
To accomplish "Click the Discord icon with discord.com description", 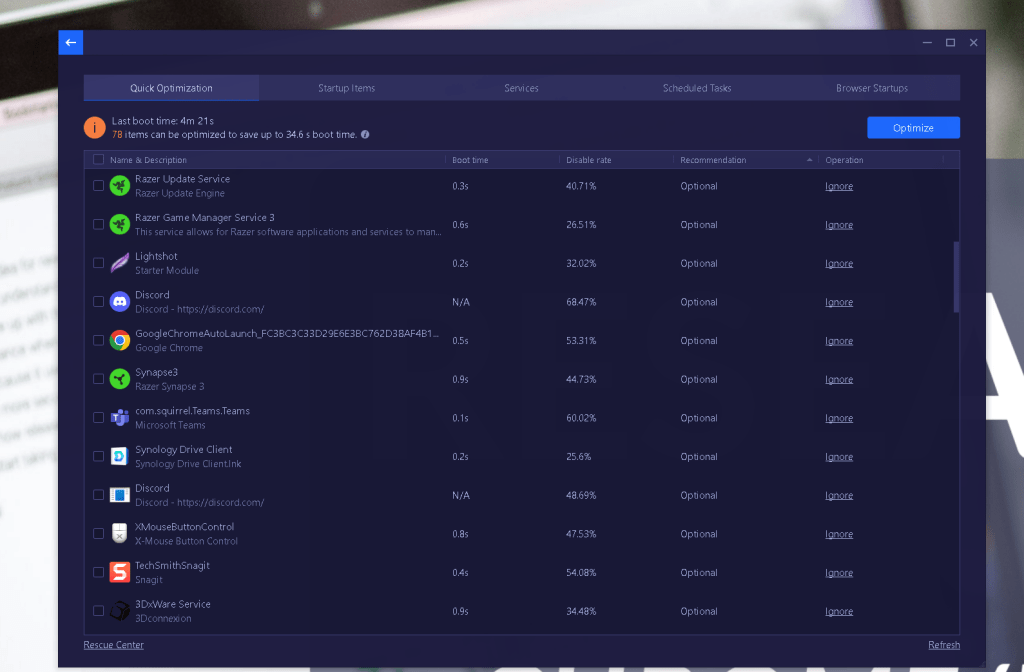I will (x=120, y=302).
